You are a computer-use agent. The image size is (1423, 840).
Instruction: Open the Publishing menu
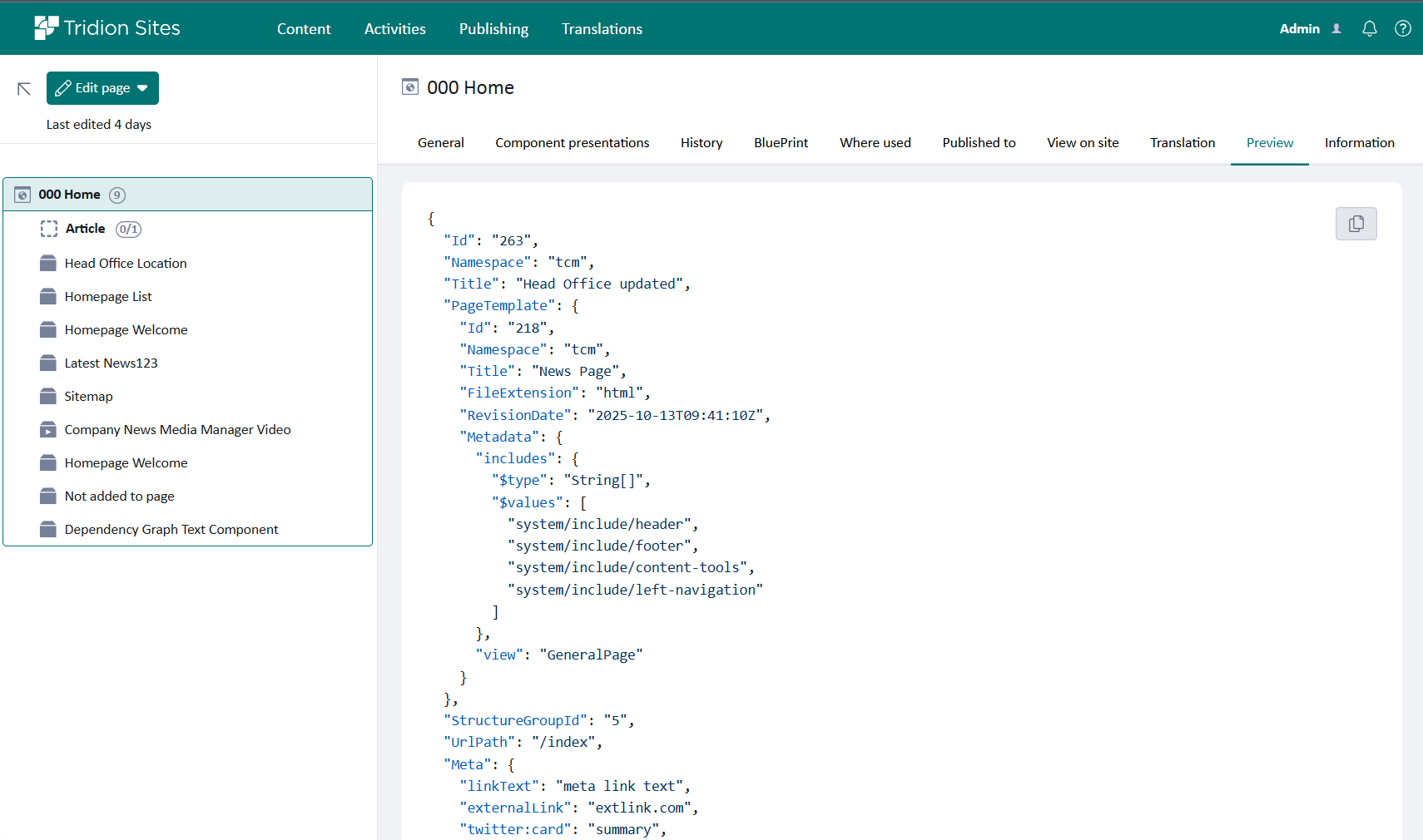[x=493, y=29]
